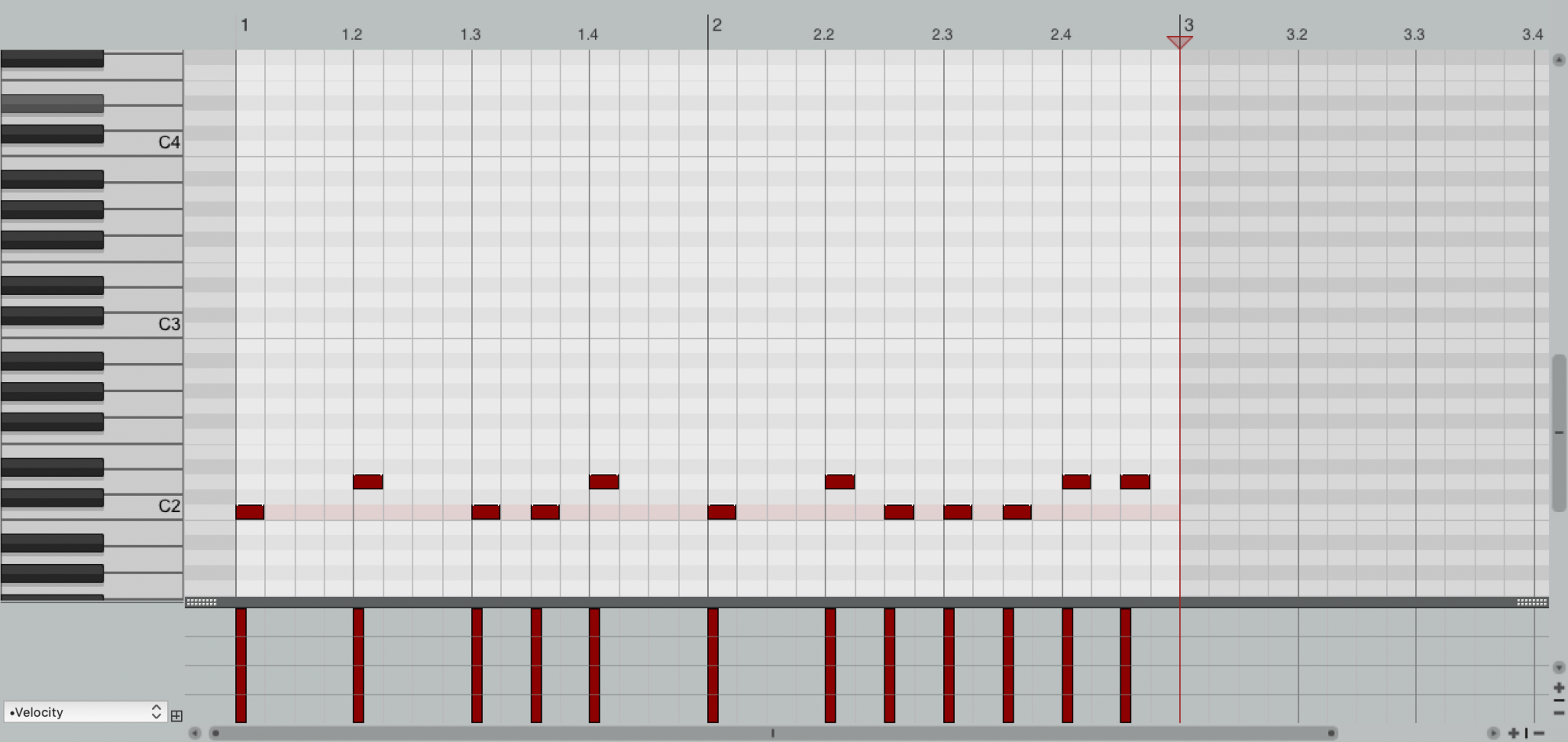The width and height of the screenshot is (1568, 742).
Task: Select the first note on C2
Action: [x=250, y=511]
